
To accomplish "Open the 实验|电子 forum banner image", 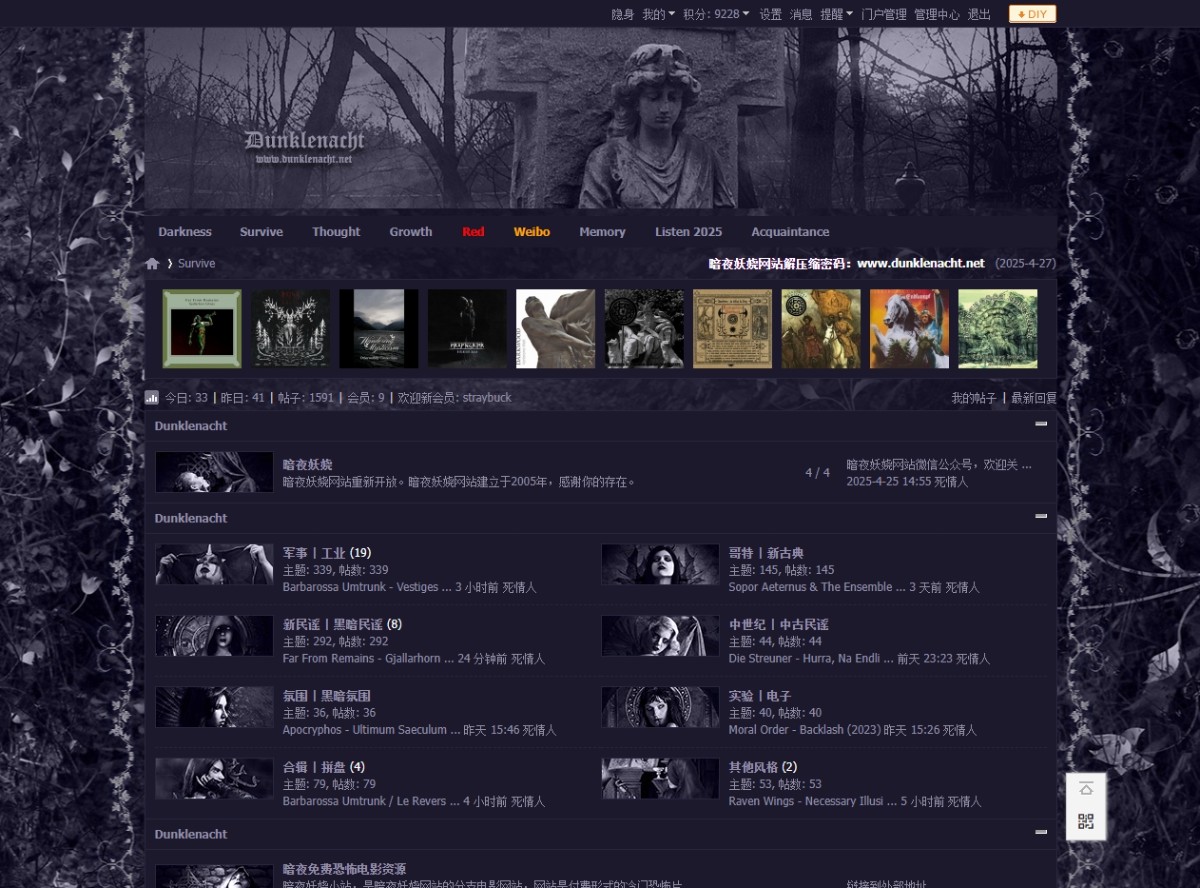I will pos(660,707).
